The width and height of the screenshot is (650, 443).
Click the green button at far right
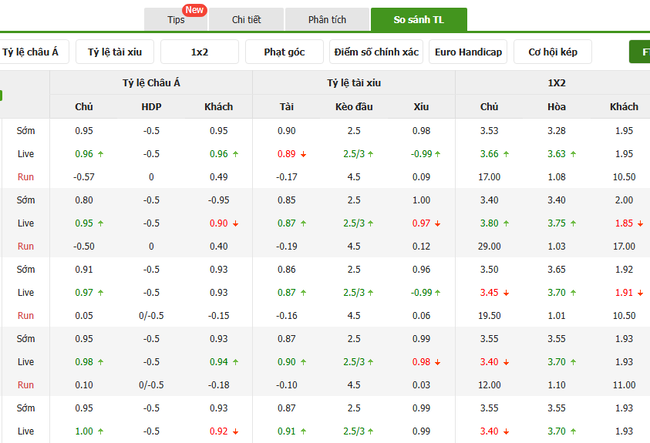point(638,52)
